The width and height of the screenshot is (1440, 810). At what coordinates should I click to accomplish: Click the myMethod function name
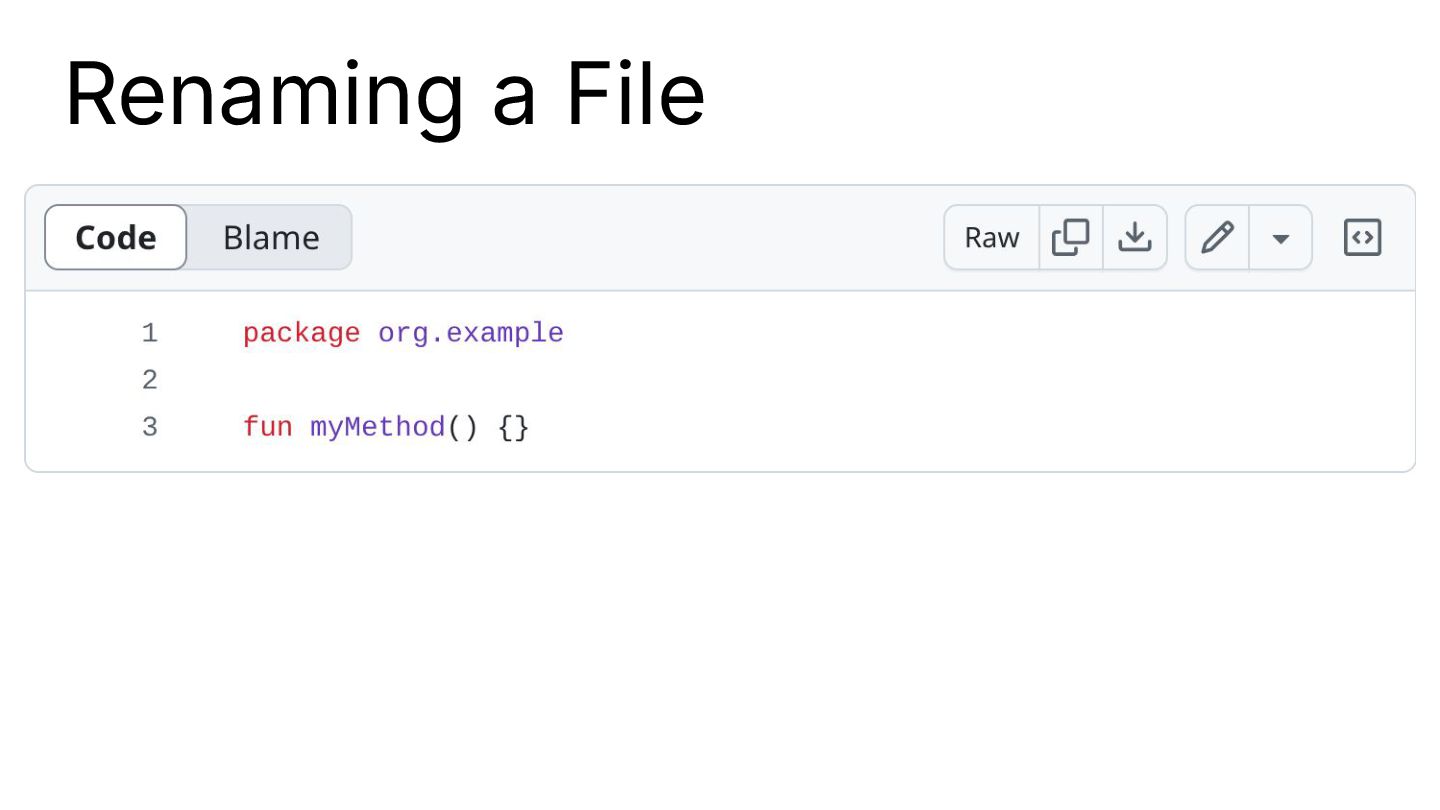pos(378,428)
